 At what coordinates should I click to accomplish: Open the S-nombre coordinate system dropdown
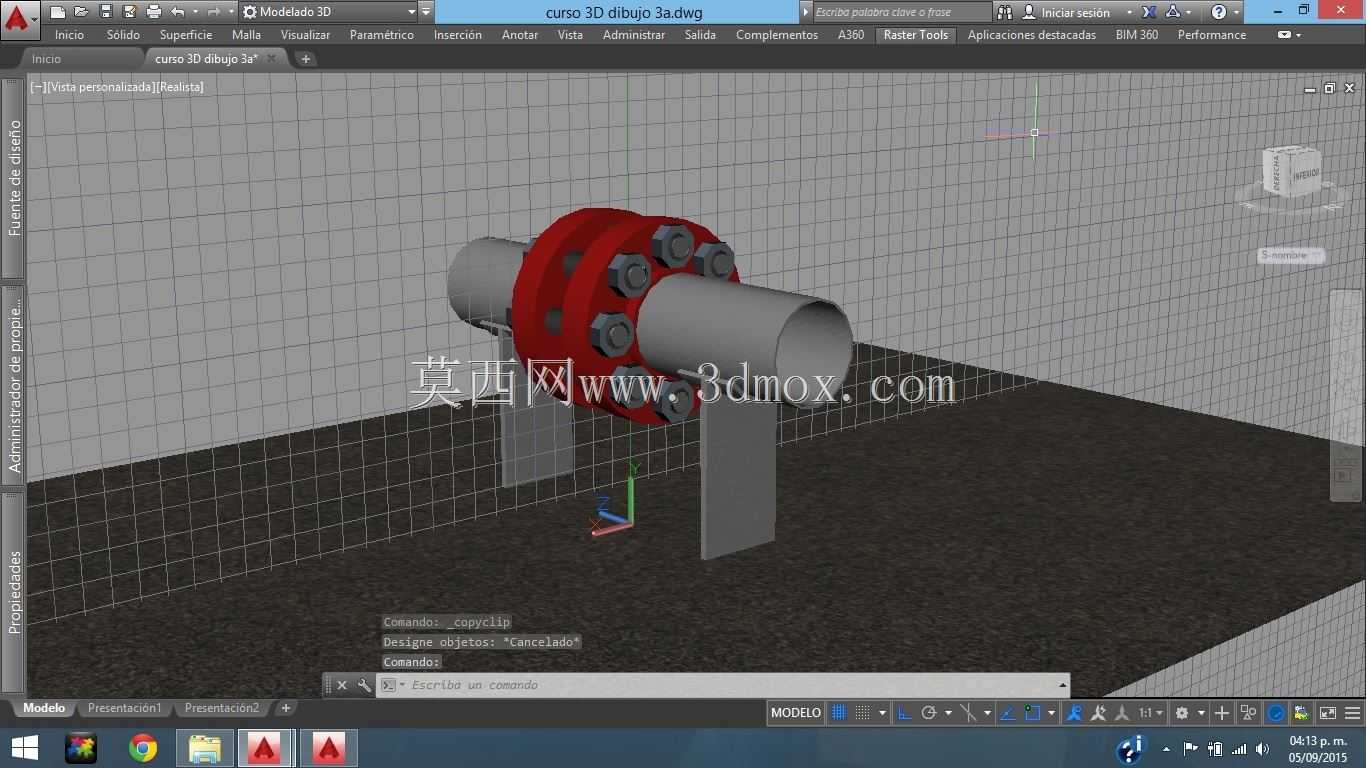point(1291,255)
